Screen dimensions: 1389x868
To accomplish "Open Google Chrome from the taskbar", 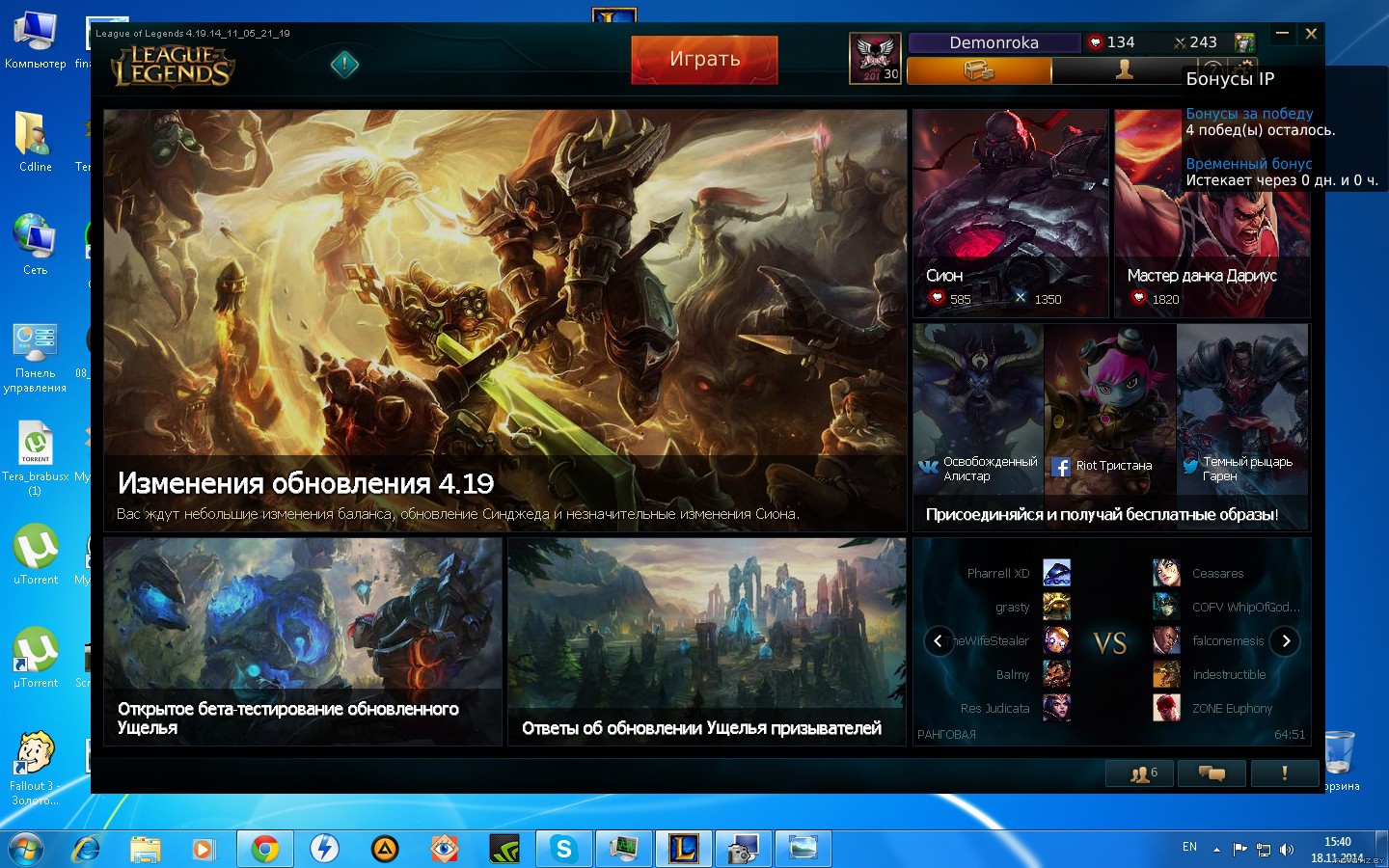I will point(264,849).
